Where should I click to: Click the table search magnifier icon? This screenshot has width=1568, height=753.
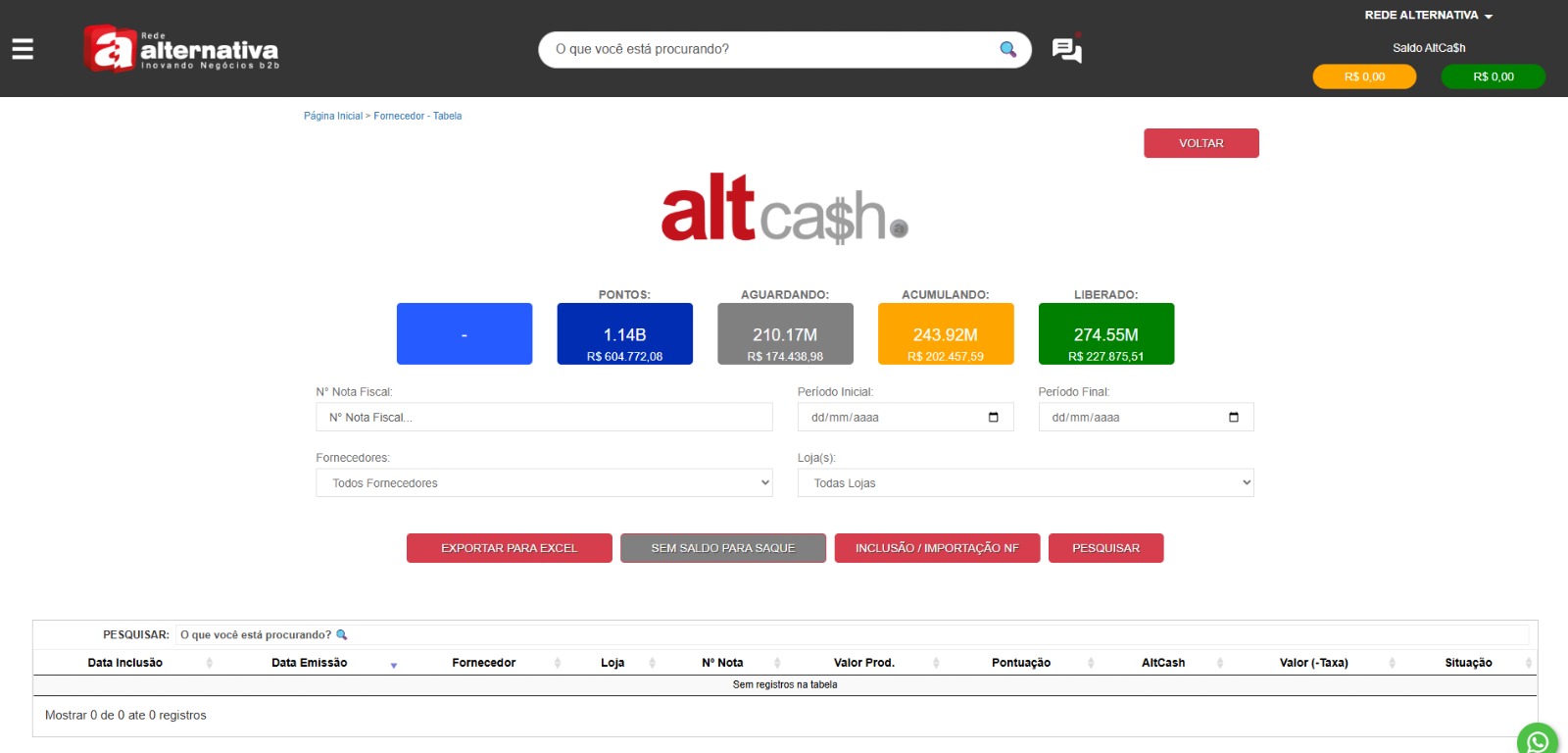pos(342,635)
